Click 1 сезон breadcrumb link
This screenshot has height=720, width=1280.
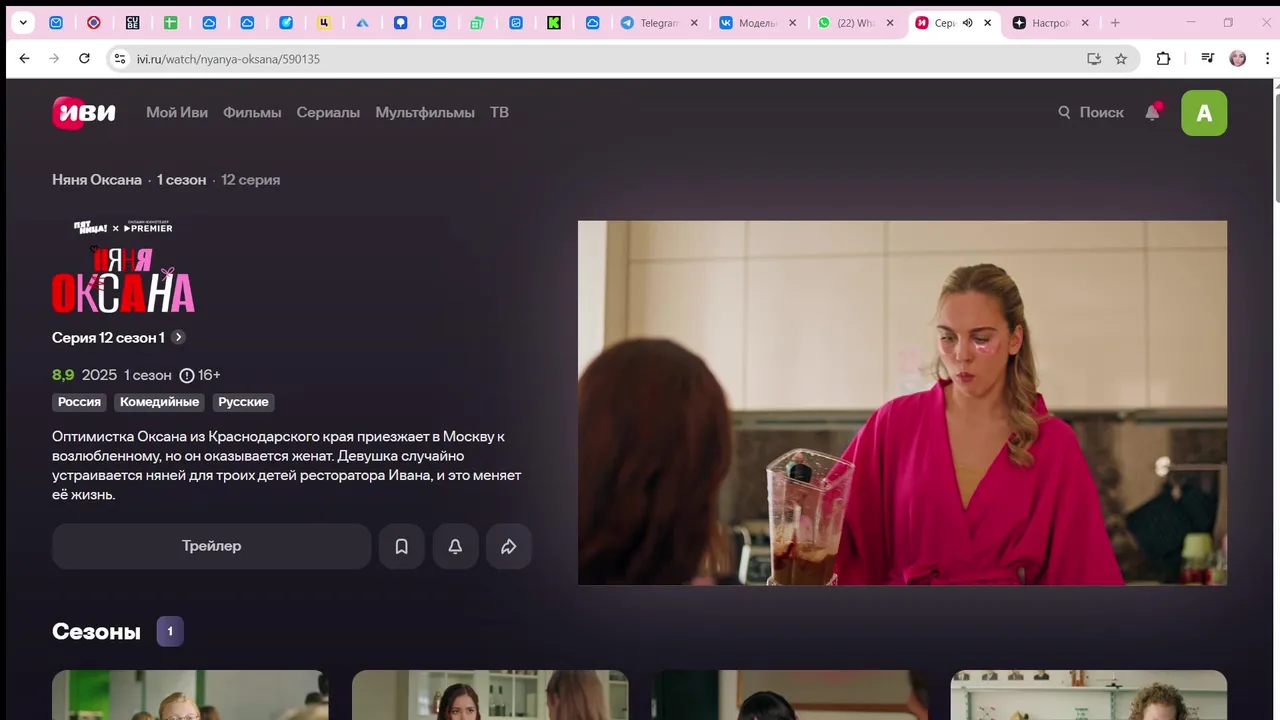tap(181, 180)
